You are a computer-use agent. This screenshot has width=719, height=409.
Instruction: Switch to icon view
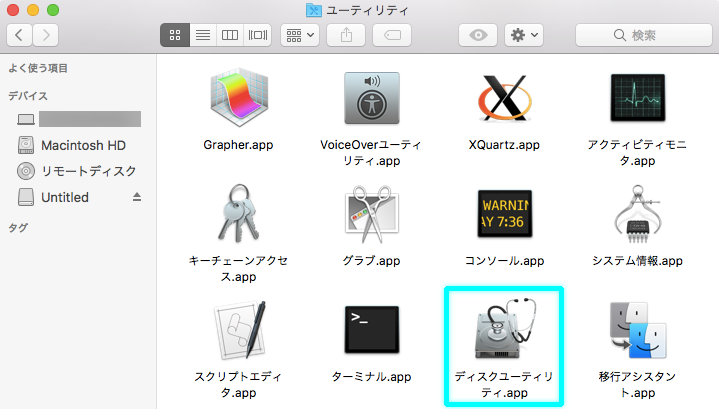(x=175, y=35)
